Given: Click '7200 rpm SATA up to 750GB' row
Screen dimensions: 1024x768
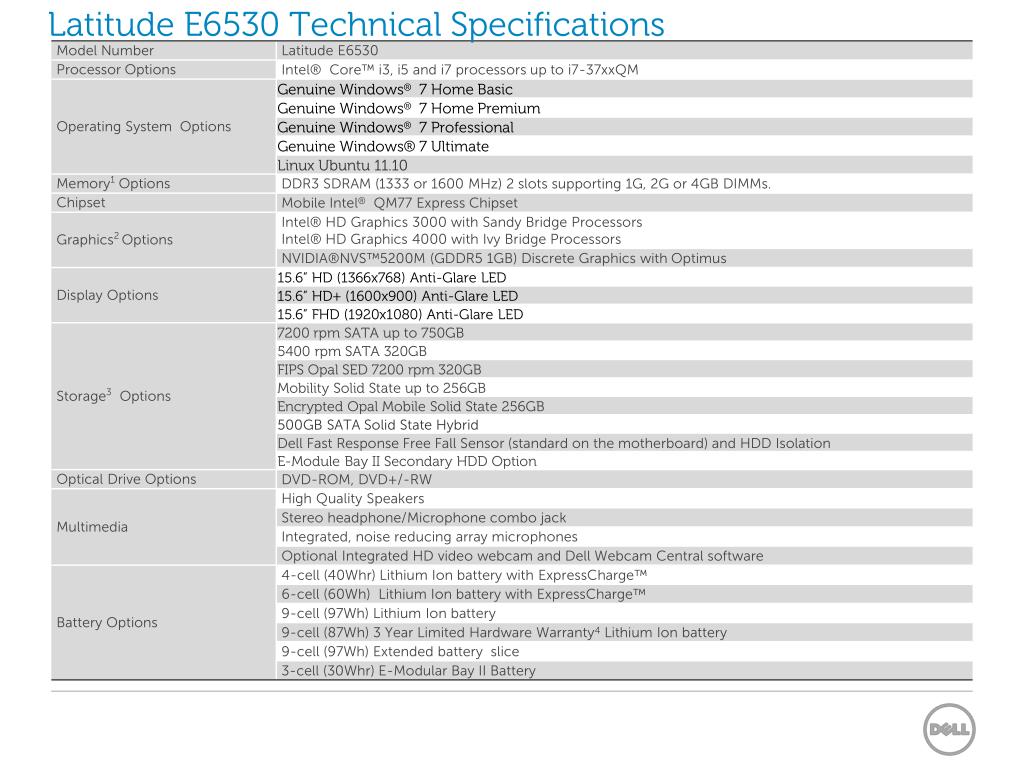Looking at the screenshot, I should tap(624, 332).
